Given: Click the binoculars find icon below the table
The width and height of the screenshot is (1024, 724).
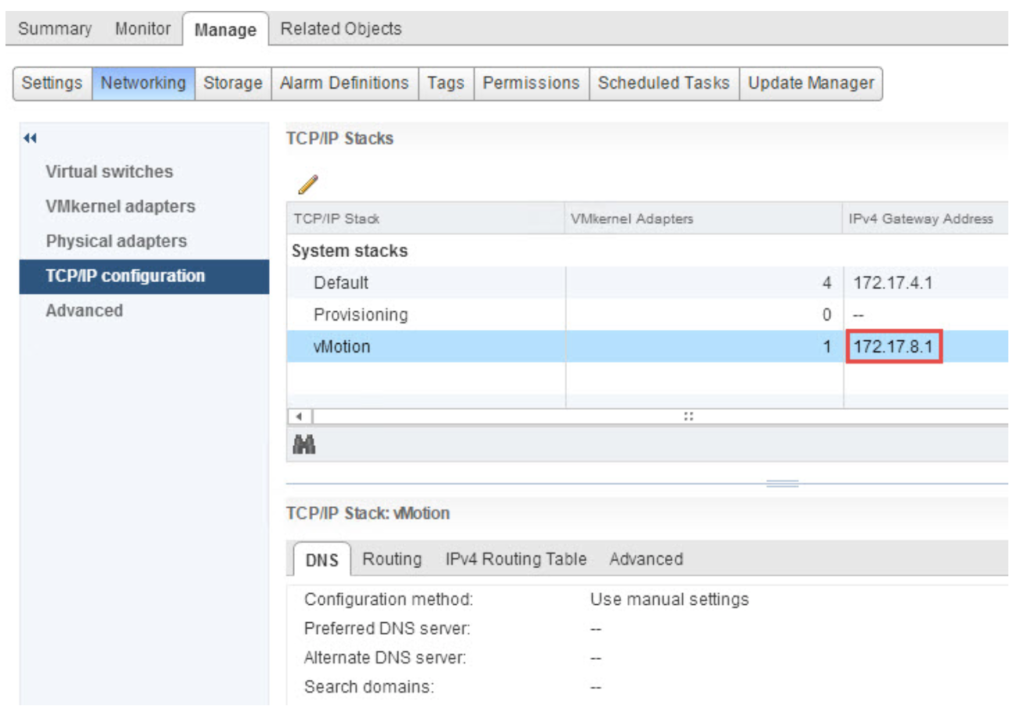Looking at the screenshot, I should 304,445.
